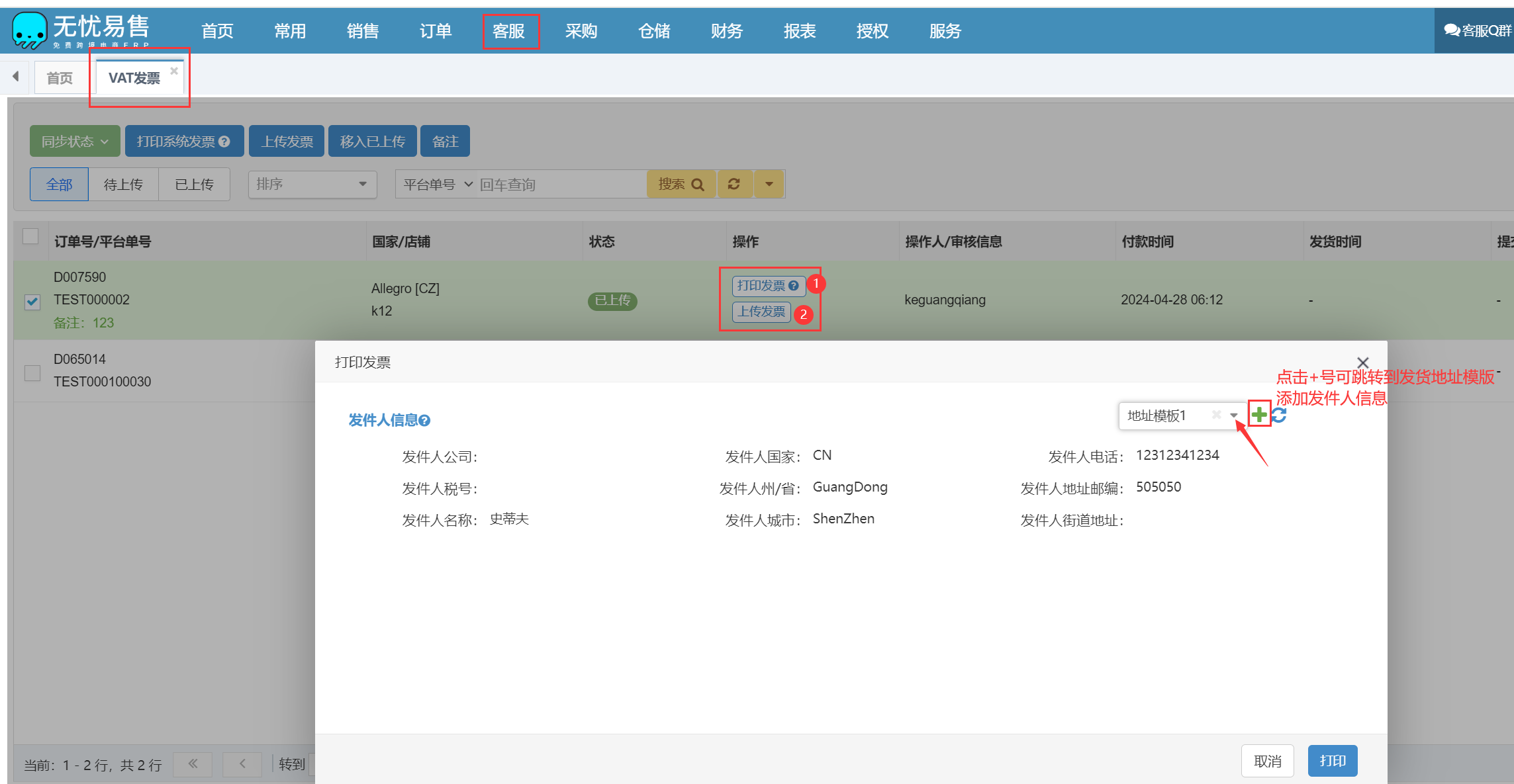This screenshot has width=1514, height=784.
Task: Click the green plus add address template icon
Action: point(1259,415)
